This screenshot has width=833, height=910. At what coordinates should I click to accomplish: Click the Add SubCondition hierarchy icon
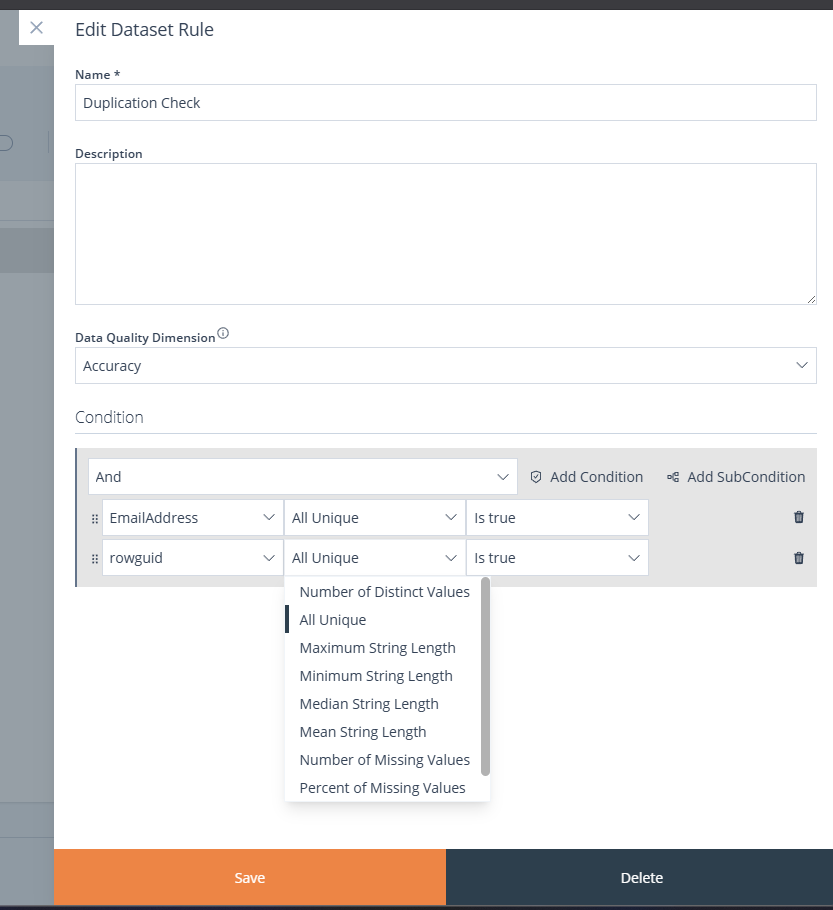click(x=673, y=477)
